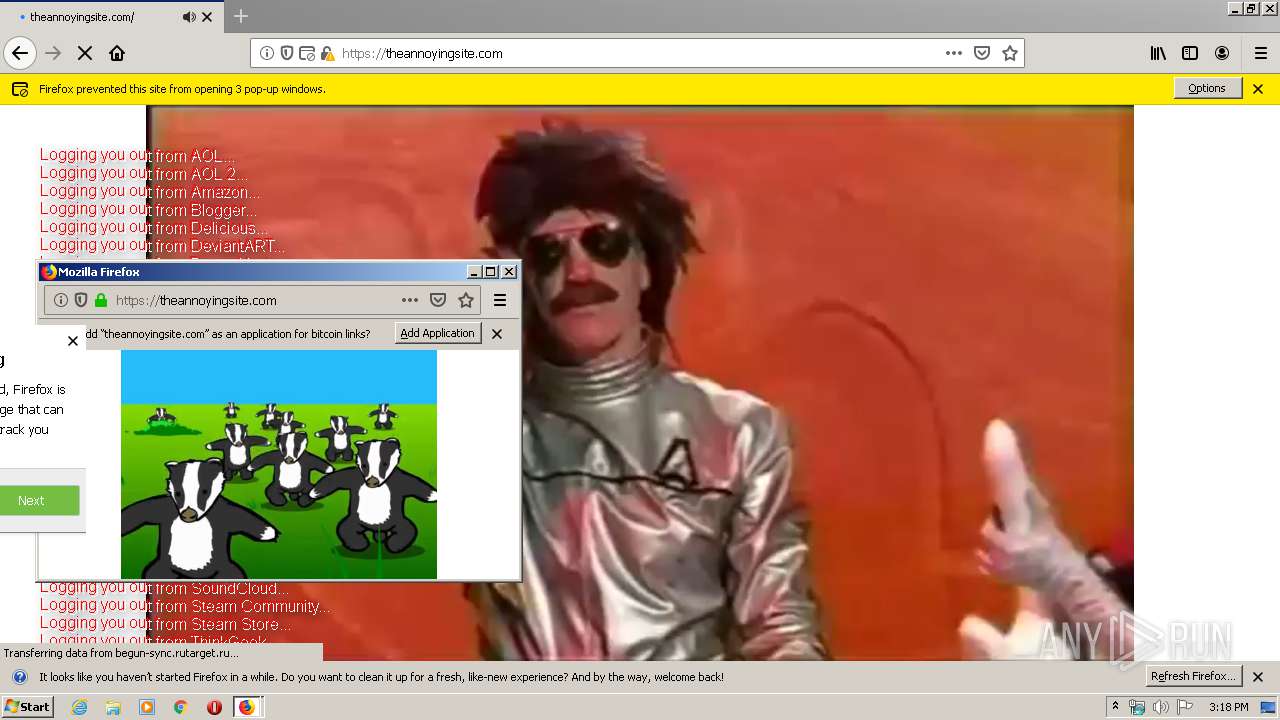Image resolution: width=1280 pixels, height=720 pixels.
Task: Open hamburger menu in popup window
Action: point(500,300)
